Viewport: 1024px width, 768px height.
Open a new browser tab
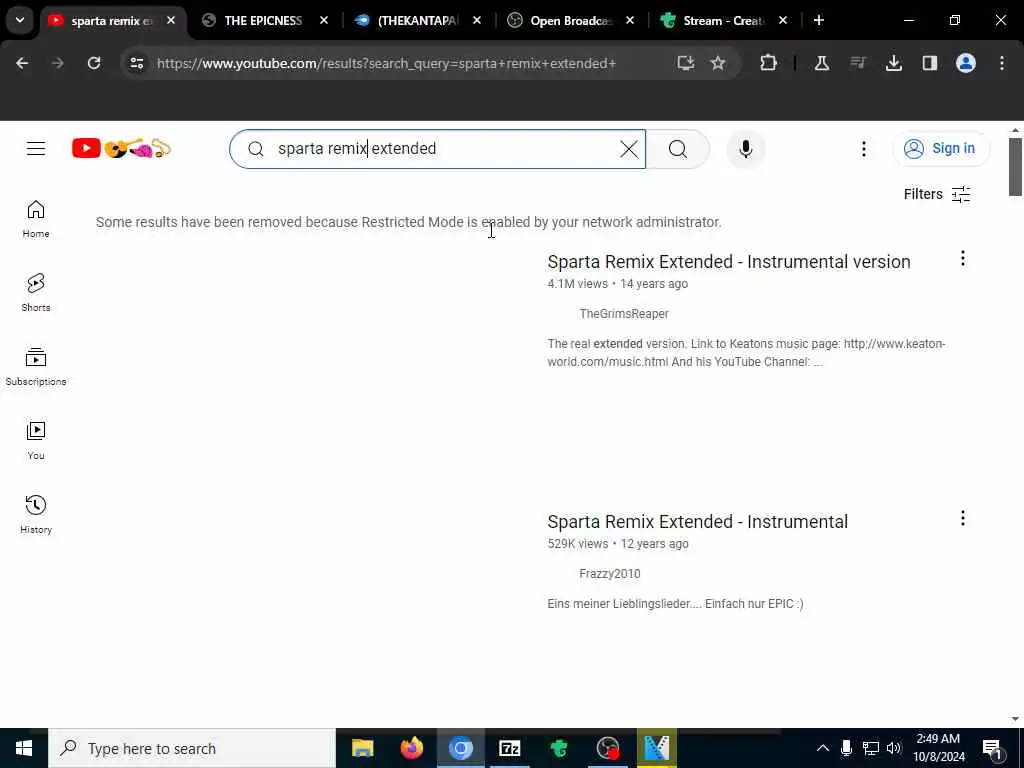(818, 21)
